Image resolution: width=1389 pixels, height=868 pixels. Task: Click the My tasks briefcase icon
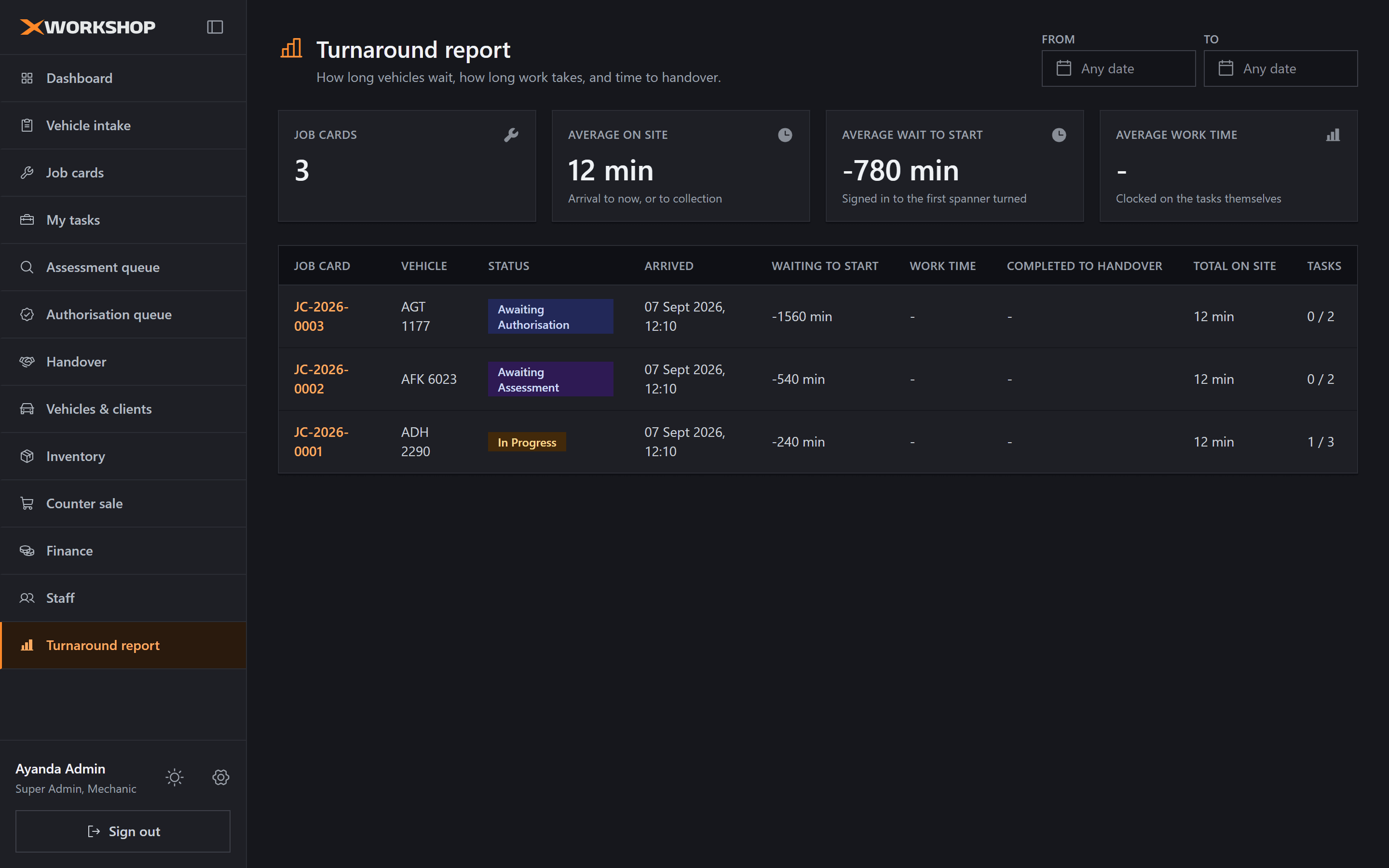[27, 220]
